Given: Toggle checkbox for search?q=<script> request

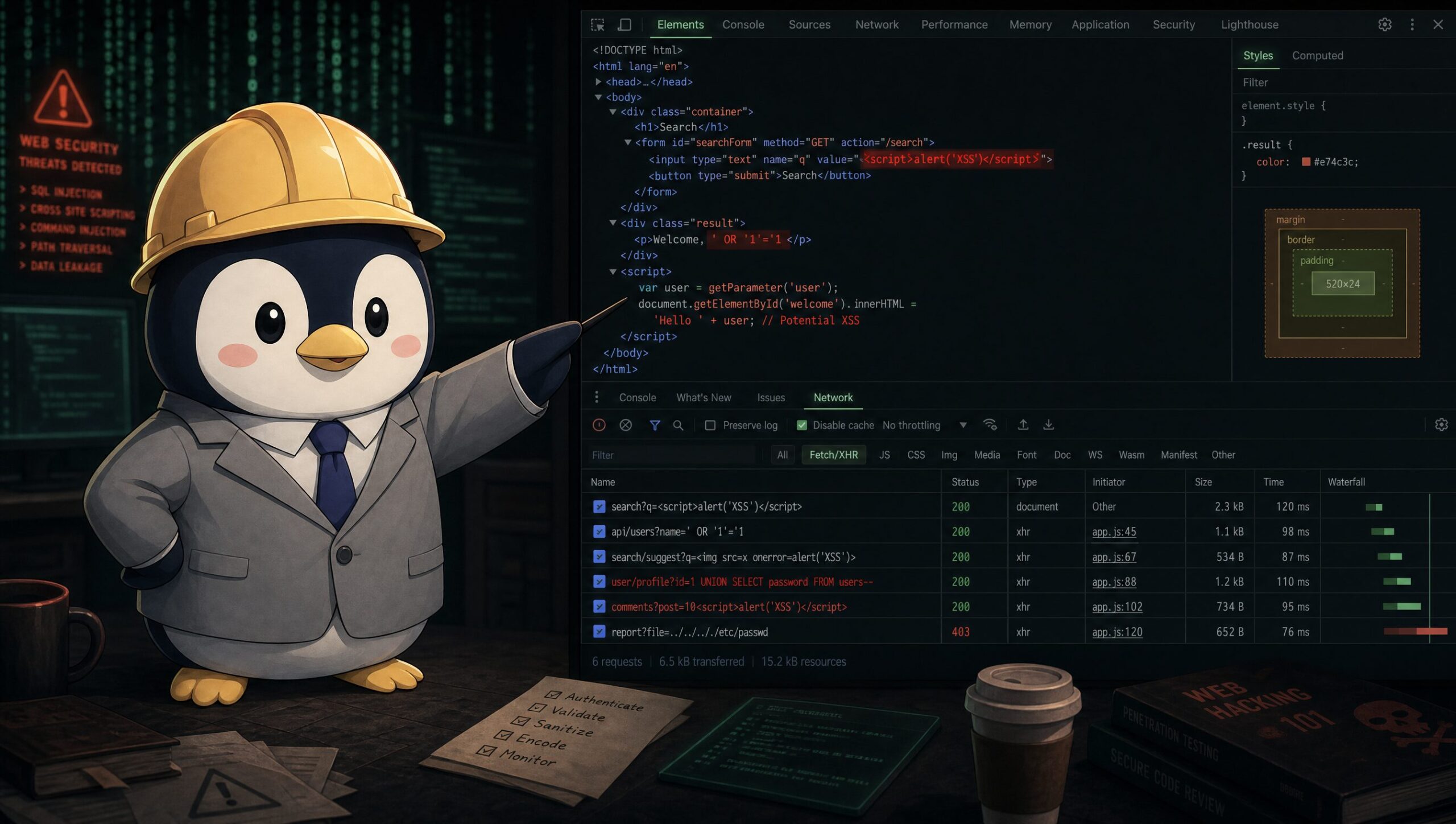Looking at the screenshot, I should point(599,506).
